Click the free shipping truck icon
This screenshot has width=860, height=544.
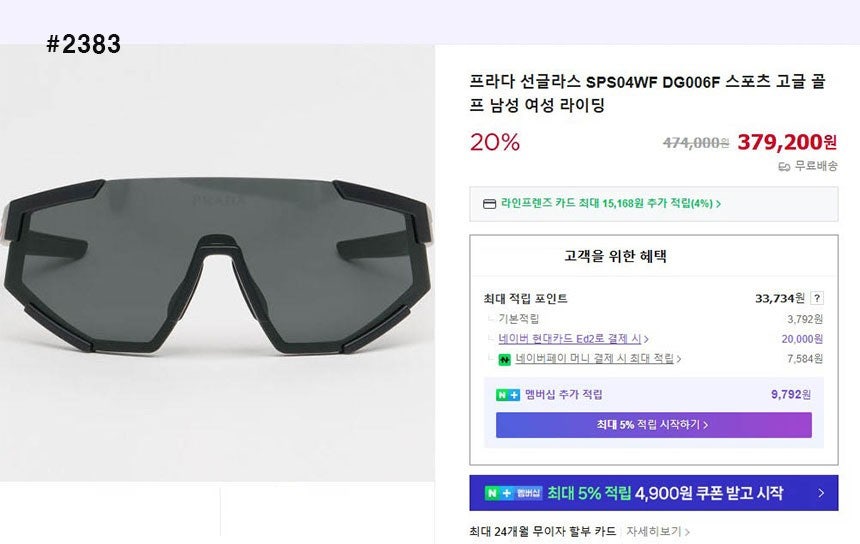click(784, 166)
